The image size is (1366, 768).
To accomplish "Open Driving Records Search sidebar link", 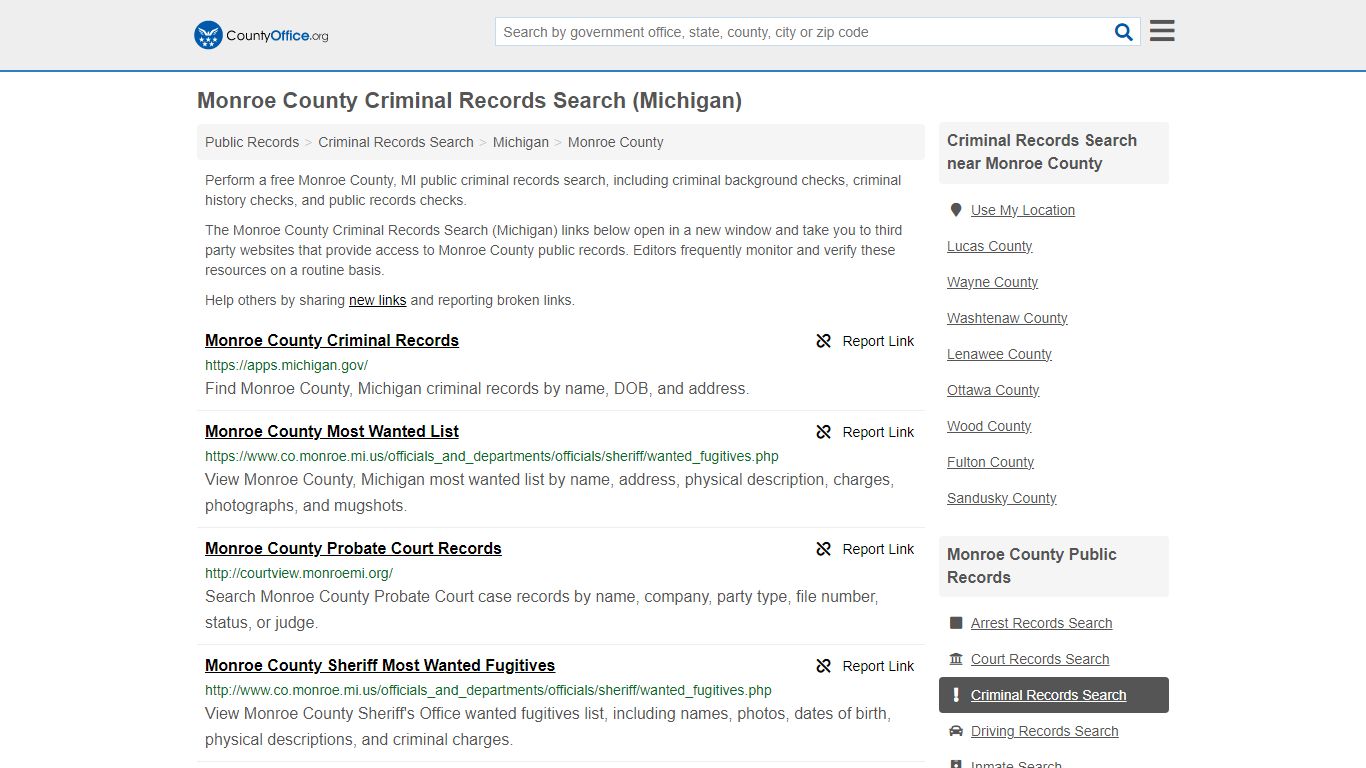I will pos(1045,731).
